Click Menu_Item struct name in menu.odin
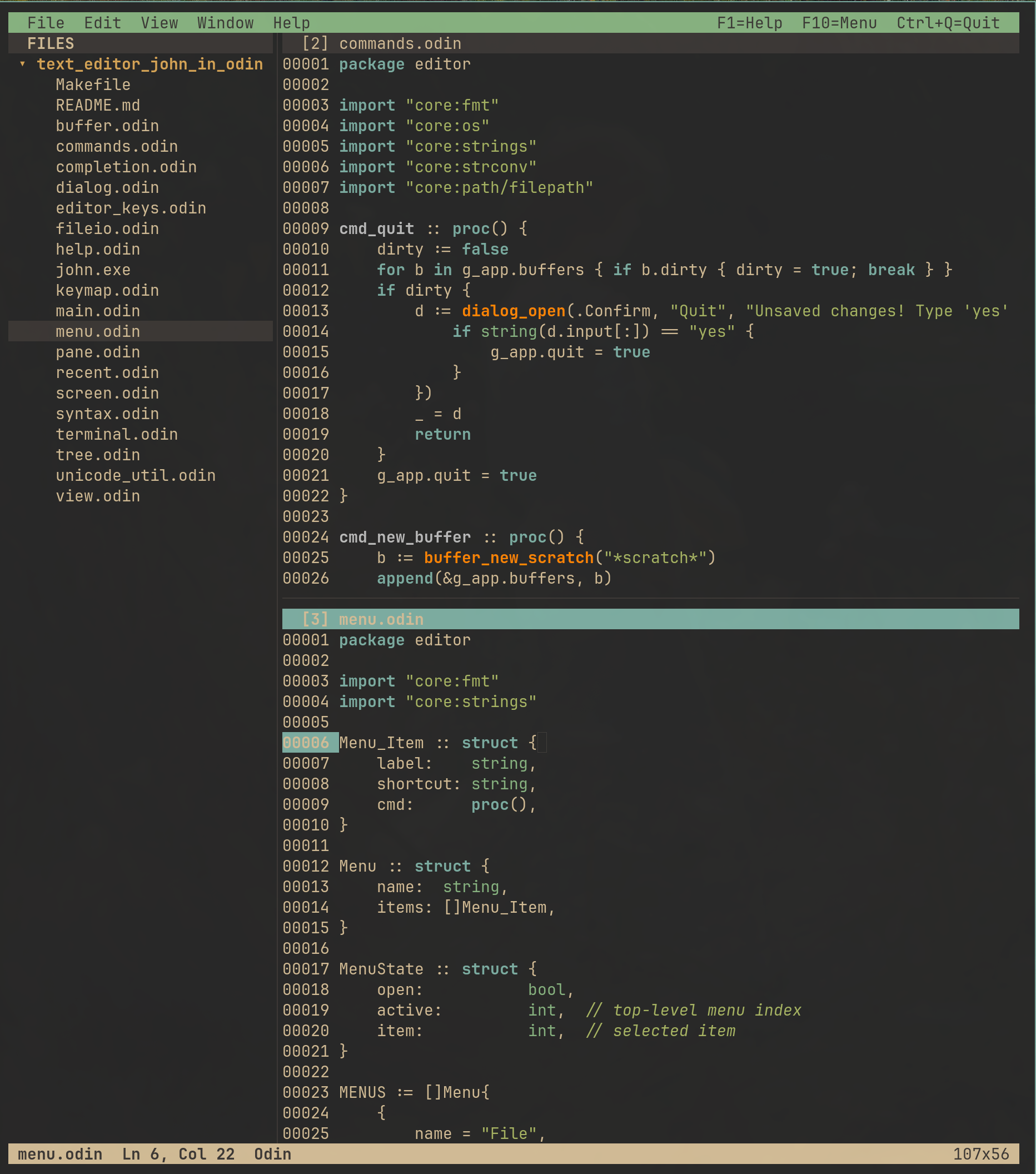The height and width of the screenshot is (1174, 1036). 381,743
